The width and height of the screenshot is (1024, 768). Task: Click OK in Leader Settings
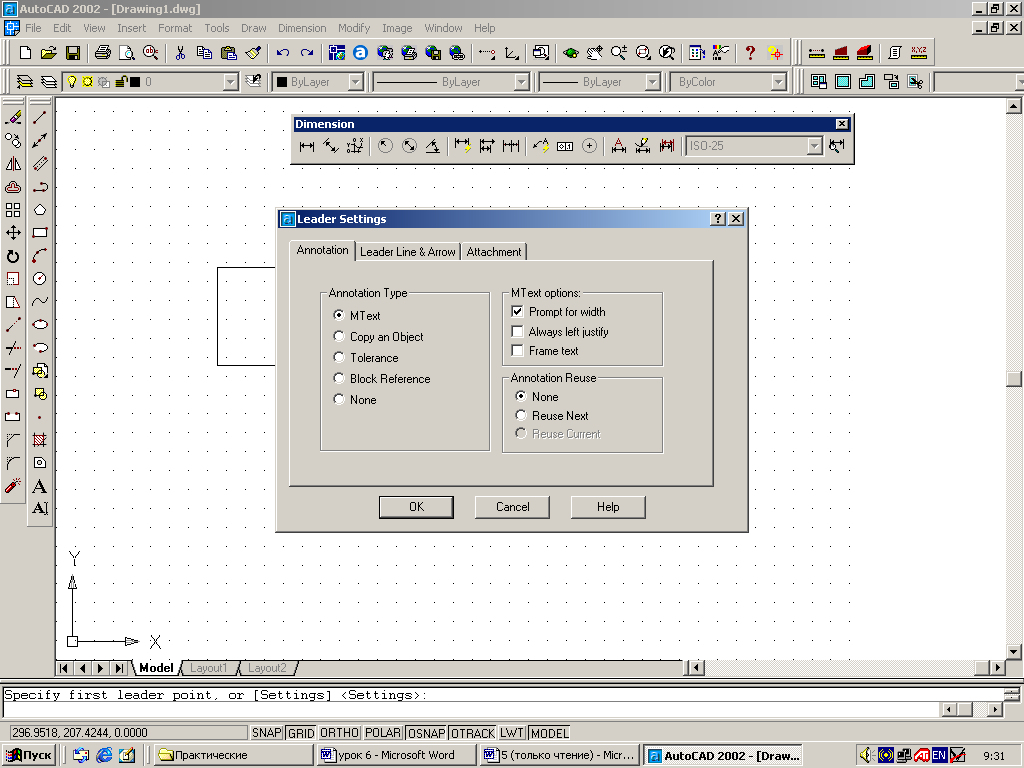point(416,507)
